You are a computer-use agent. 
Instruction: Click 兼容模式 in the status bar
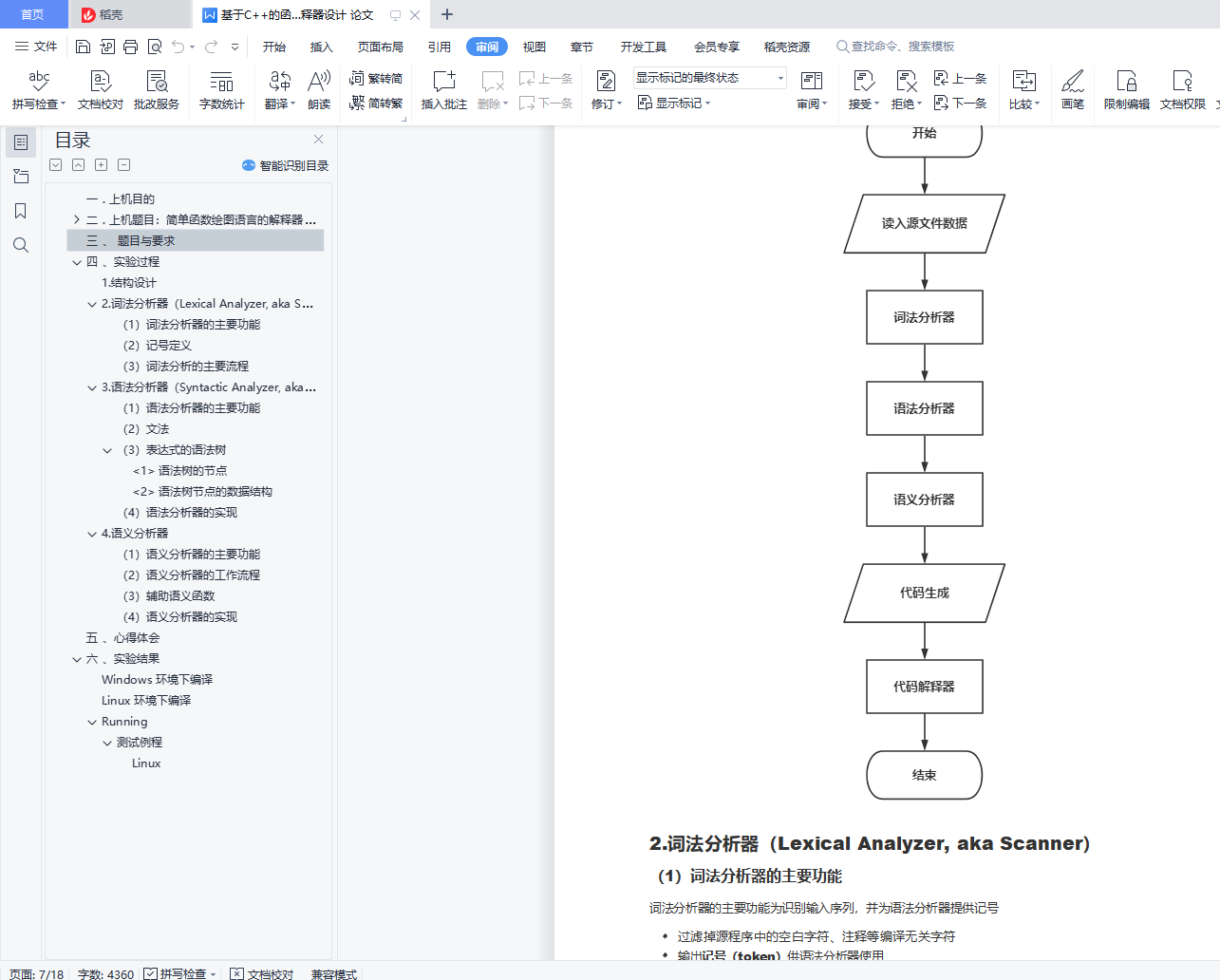tap(333, 973)
